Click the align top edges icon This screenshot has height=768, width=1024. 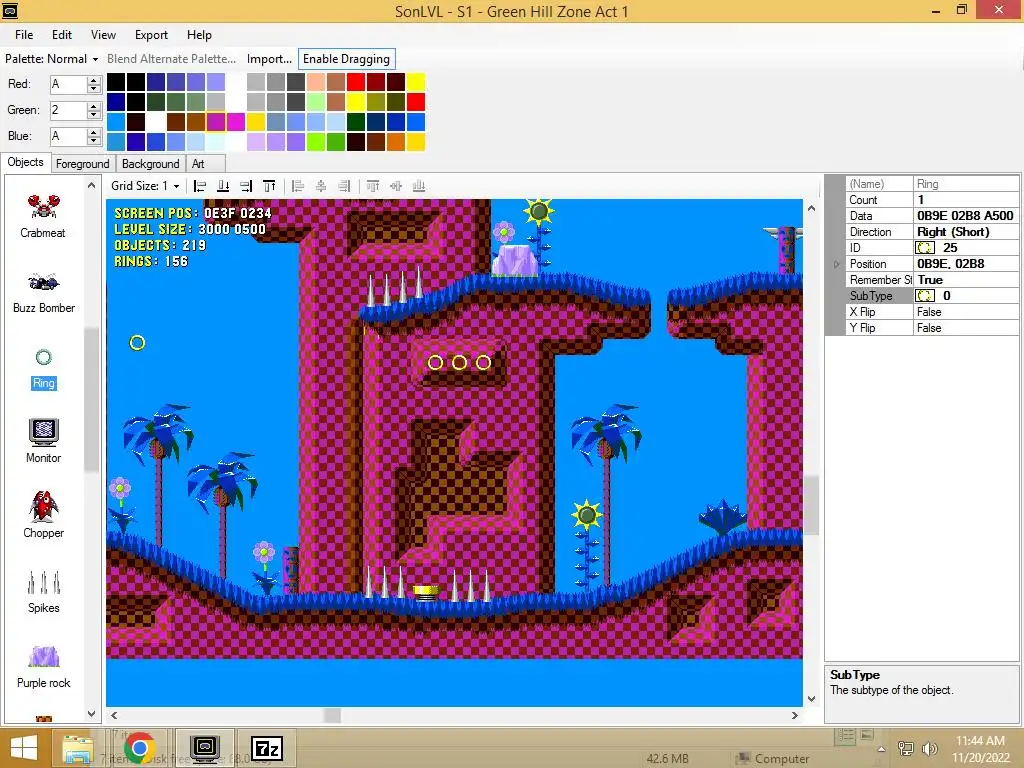(373, 186)
